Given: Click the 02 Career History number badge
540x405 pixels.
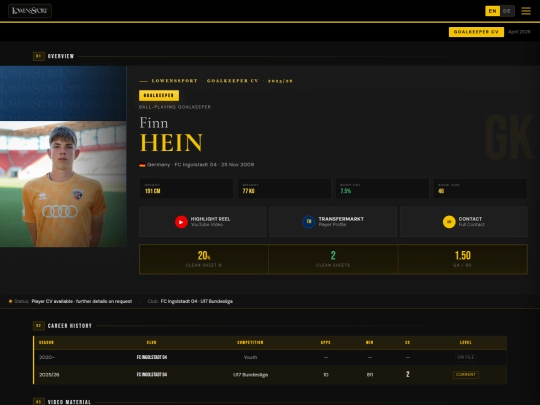Looking at the screenshot, I should 39,325.
